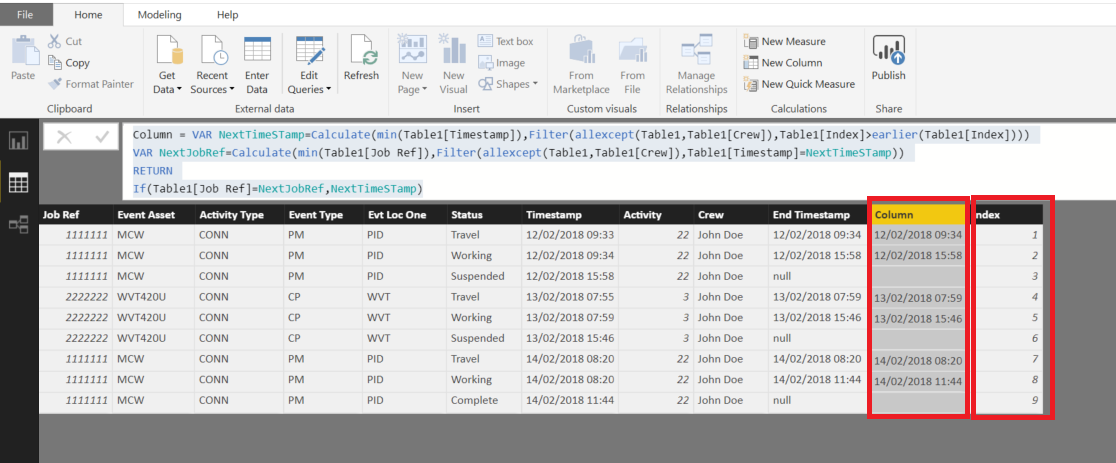Open Manage Relationships

[x=697, y=64]
